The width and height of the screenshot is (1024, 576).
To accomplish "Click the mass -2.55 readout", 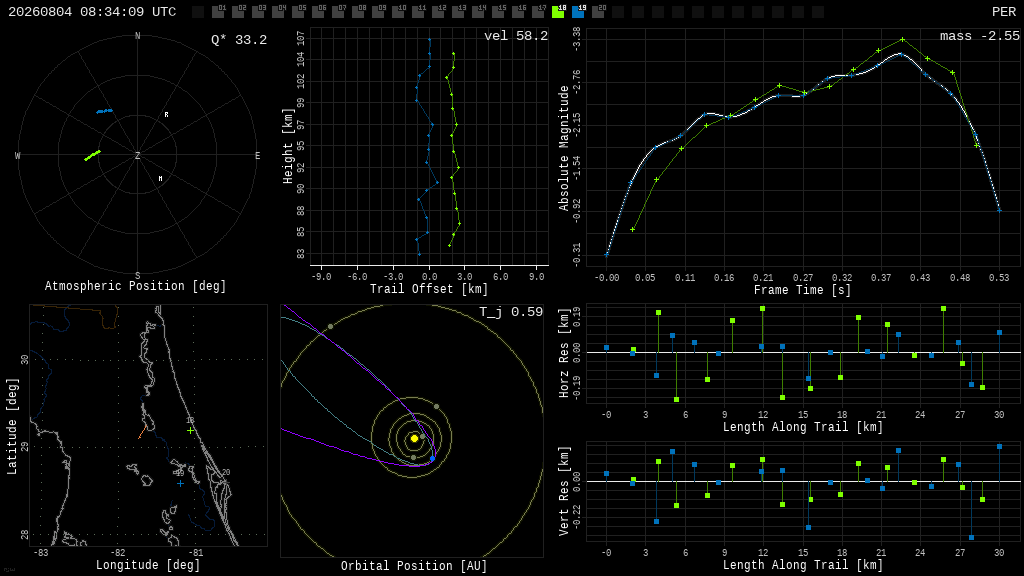I will click(x=980, y=36).
